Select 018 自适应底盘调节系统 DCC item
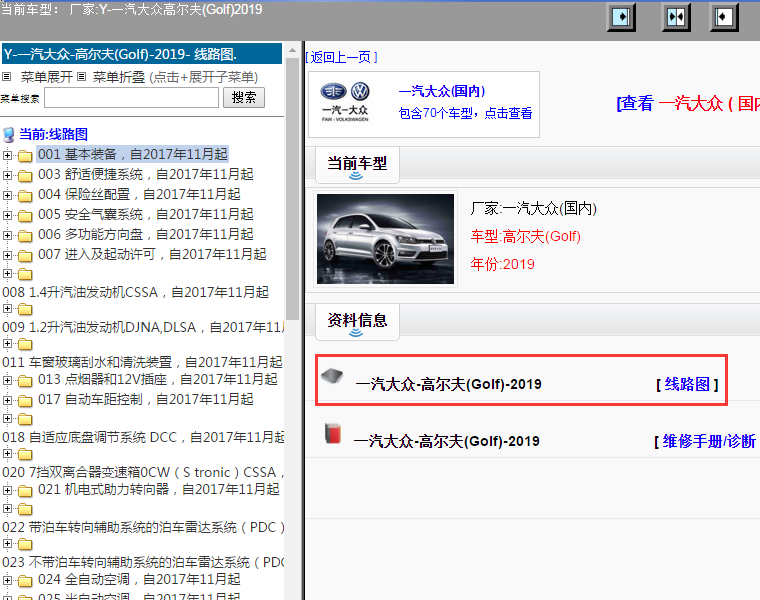 [x=143, y=438]
